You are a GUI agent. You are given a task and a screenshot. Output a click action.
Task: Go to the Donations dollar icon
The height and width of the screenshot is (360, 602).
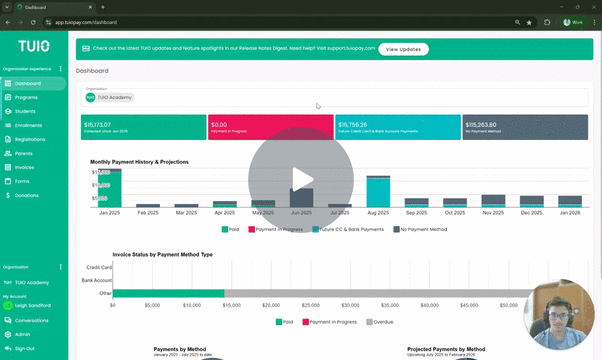tap(8, 195)
